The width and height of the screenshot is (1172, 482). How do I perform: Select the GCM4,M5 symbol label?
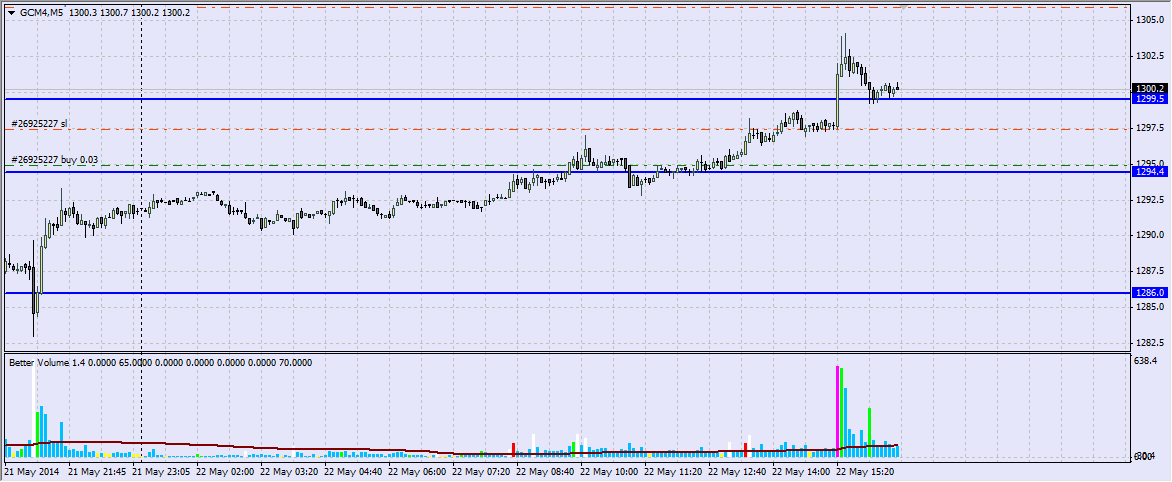click(x=42, y=13)
